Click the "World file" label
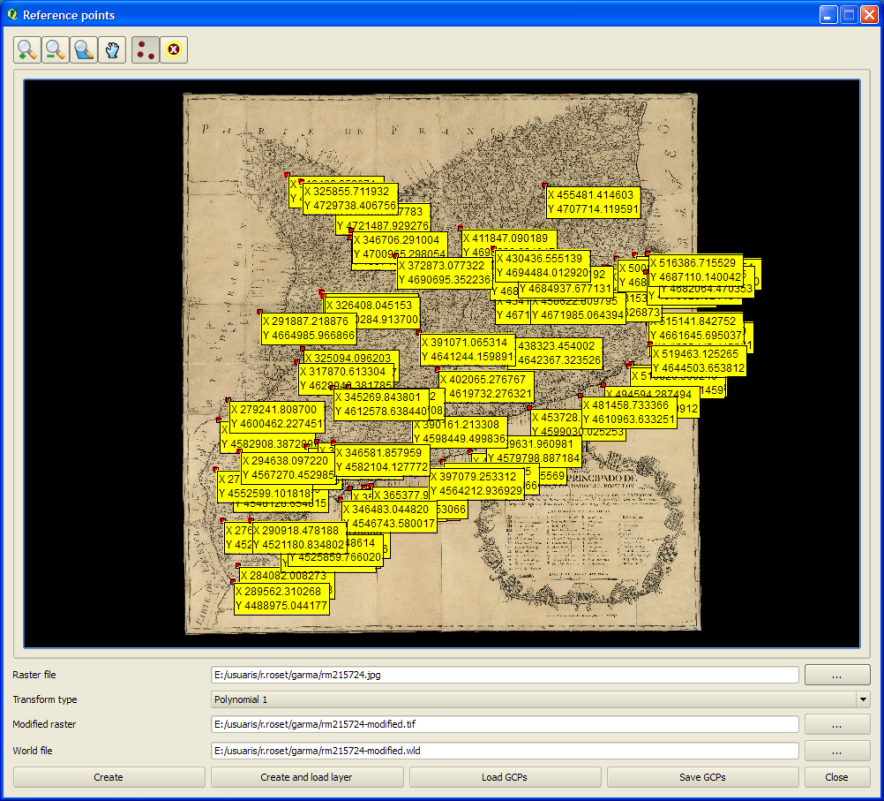Image resolution: width=884 pixels, height=801 pixels. pos(33,751)
